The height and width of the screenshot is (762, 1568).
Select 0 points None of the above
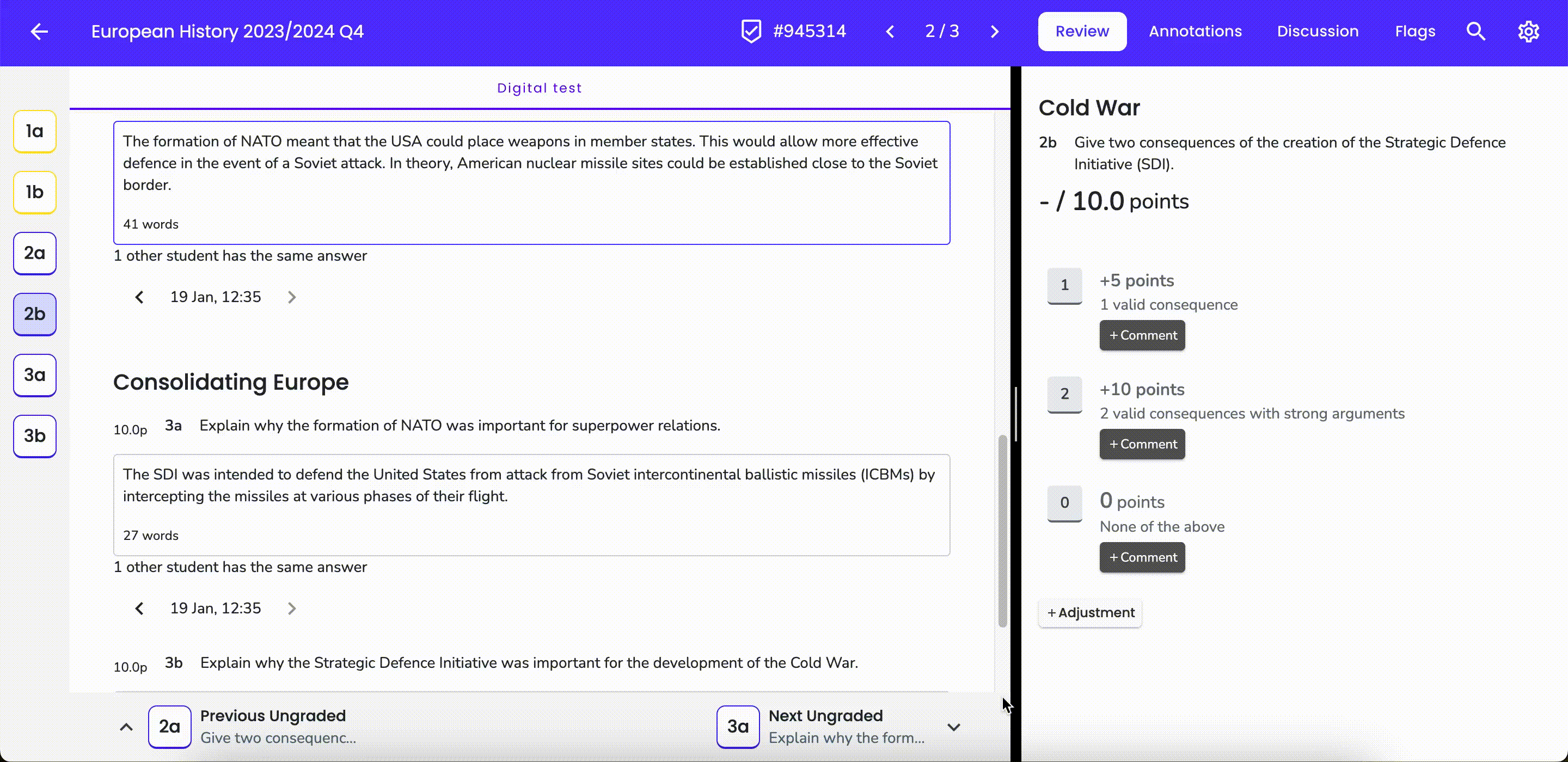pos(1064,503)
